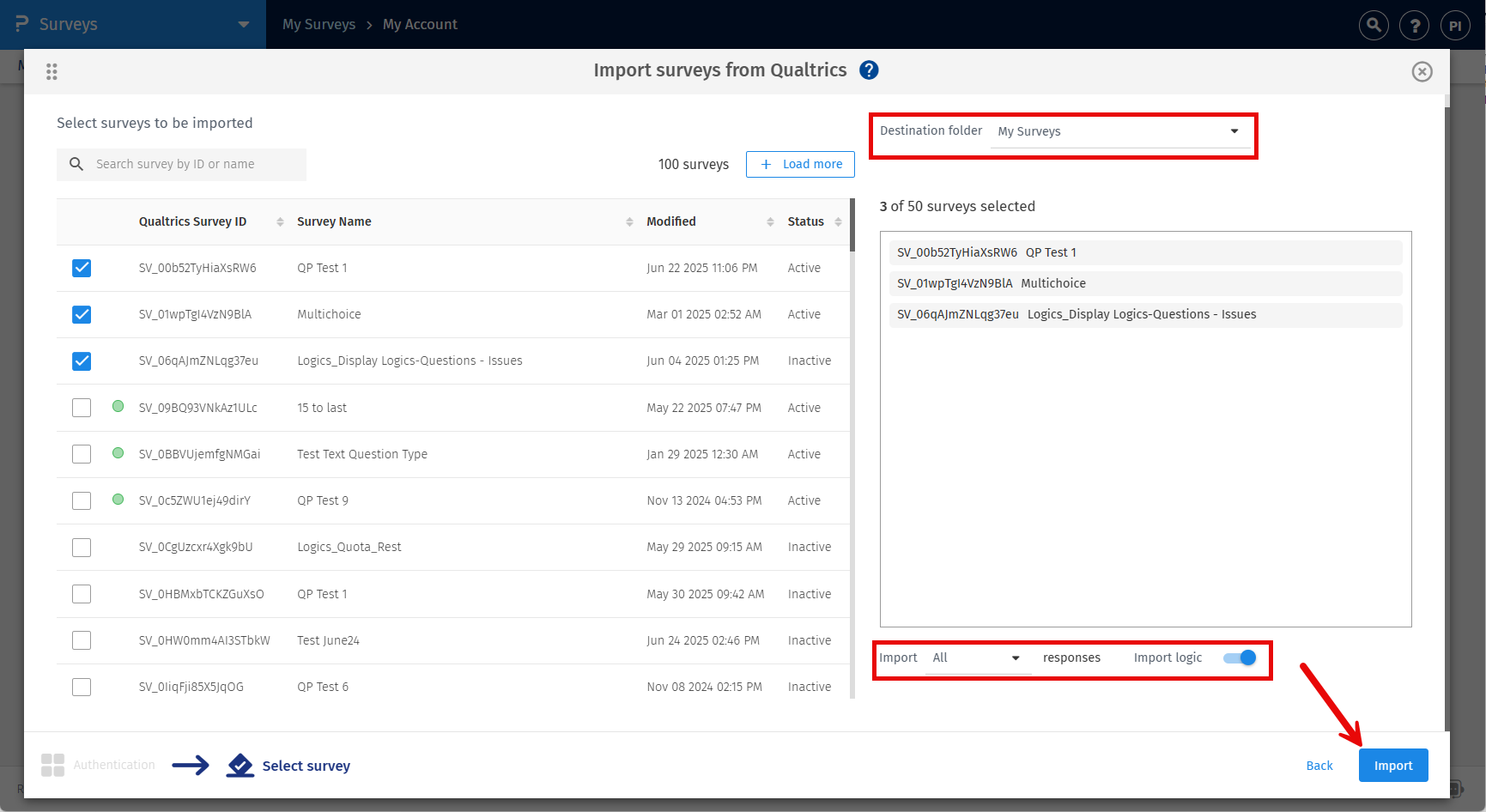Viewport: 1486px width, 812px height.
Task: Expand the Surveys product dropdown
Action: tap(244, 25)
